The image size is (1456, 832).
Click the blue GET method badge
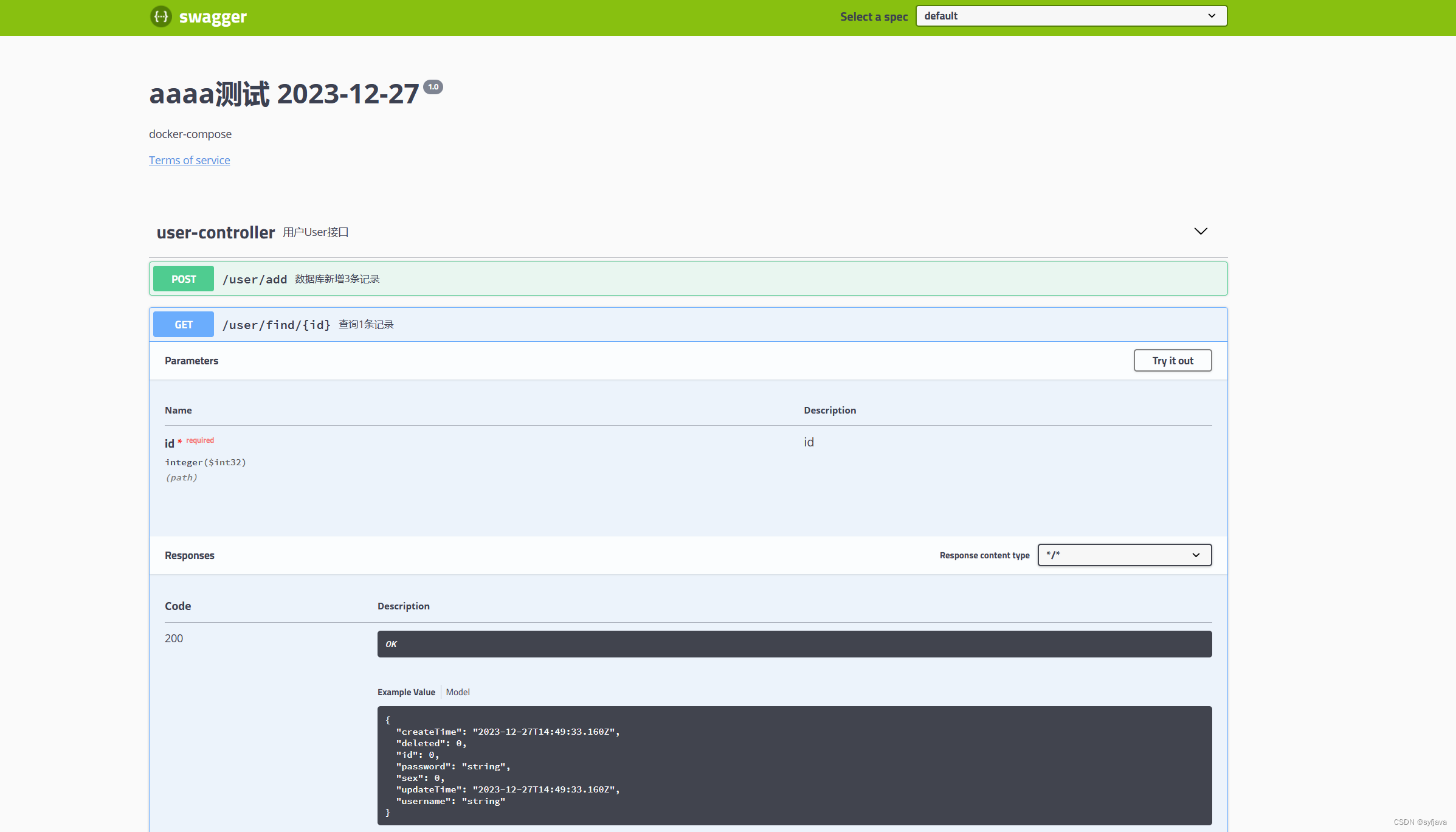click(183, 324)
